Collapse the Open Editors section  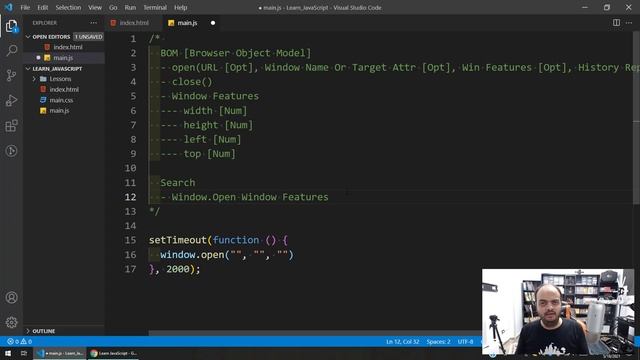51,37
